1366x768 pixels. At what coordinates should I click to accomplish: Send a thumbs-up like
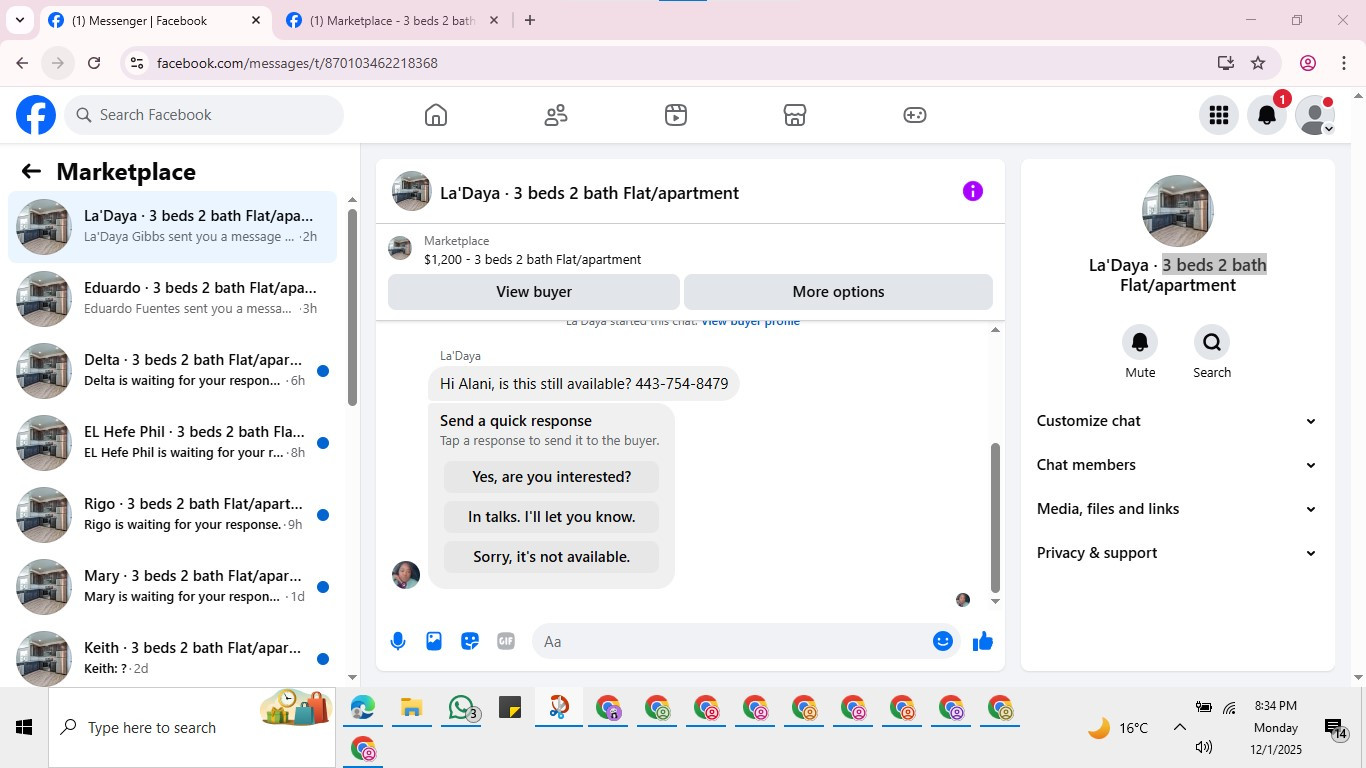click(983, 641)
